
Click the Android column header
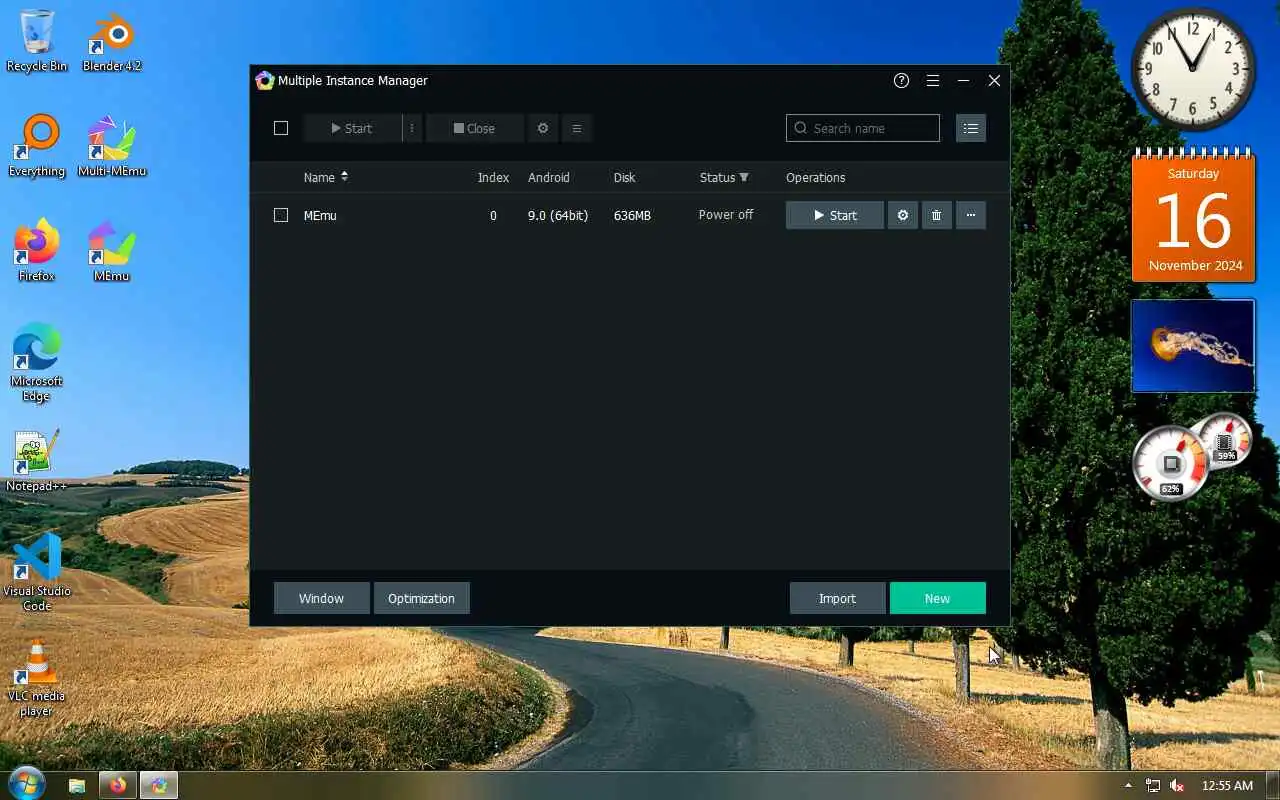549,177
